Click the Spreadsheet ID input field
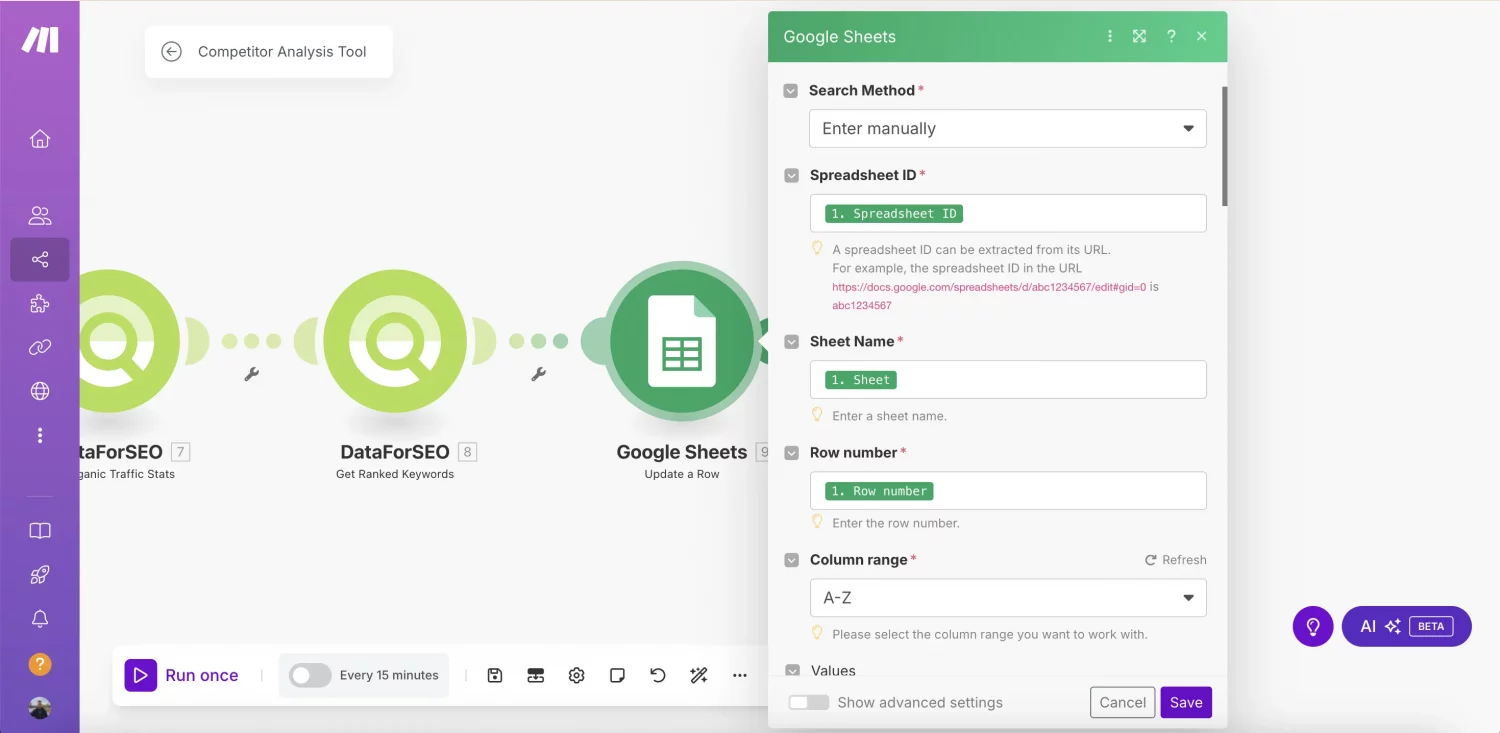1500x733 pixels. coord(1007,213)
